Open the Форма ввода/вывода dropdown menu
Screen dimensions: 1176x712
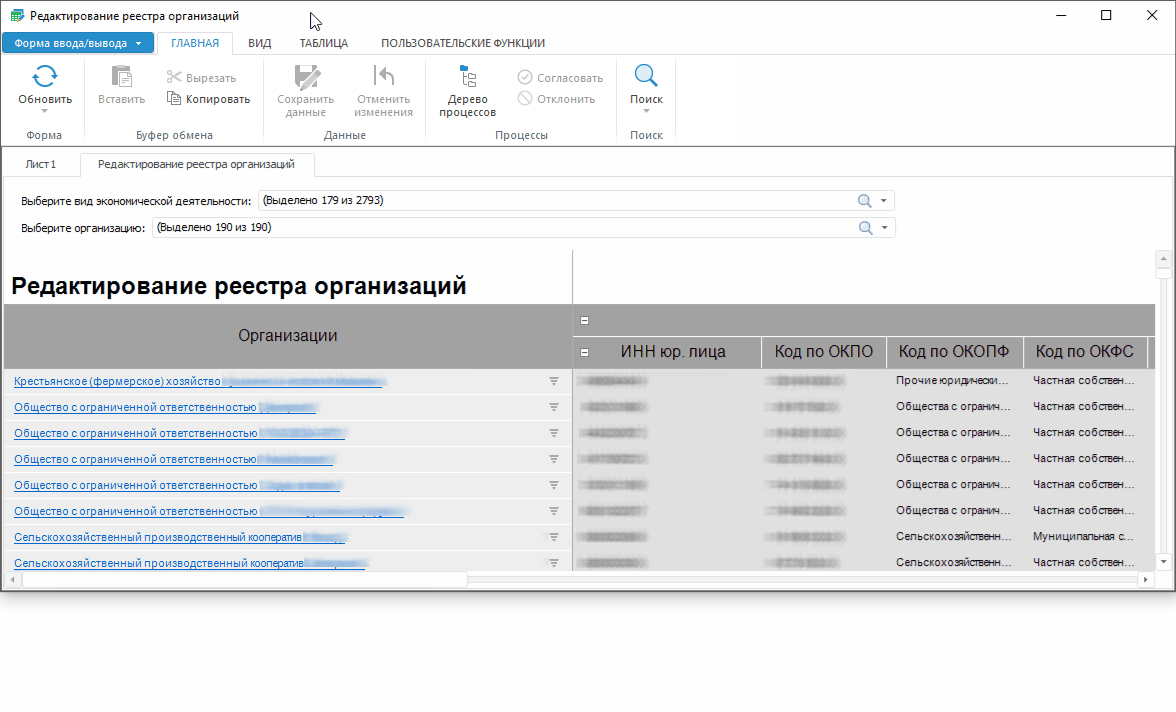(78, 43)
